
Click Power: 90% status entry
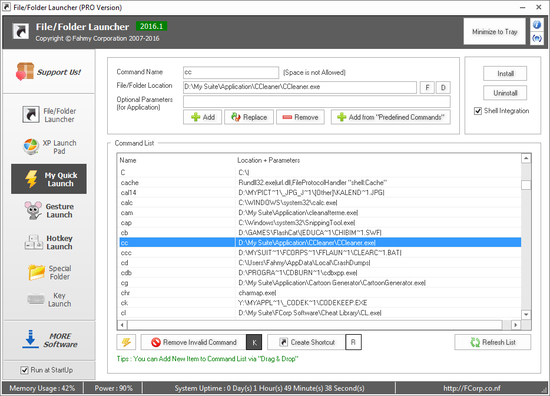(x=113, y=388)
